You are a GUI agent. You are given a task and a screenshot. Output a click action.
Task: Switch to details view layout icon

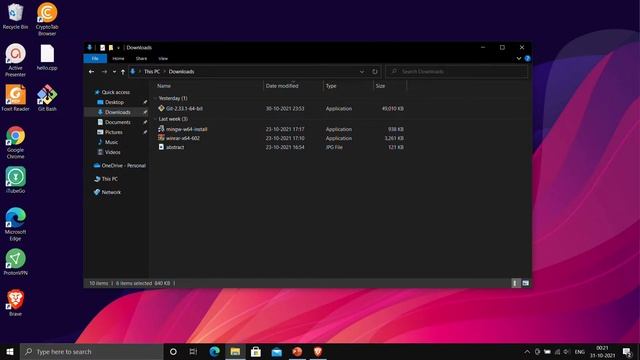[516, 283]
